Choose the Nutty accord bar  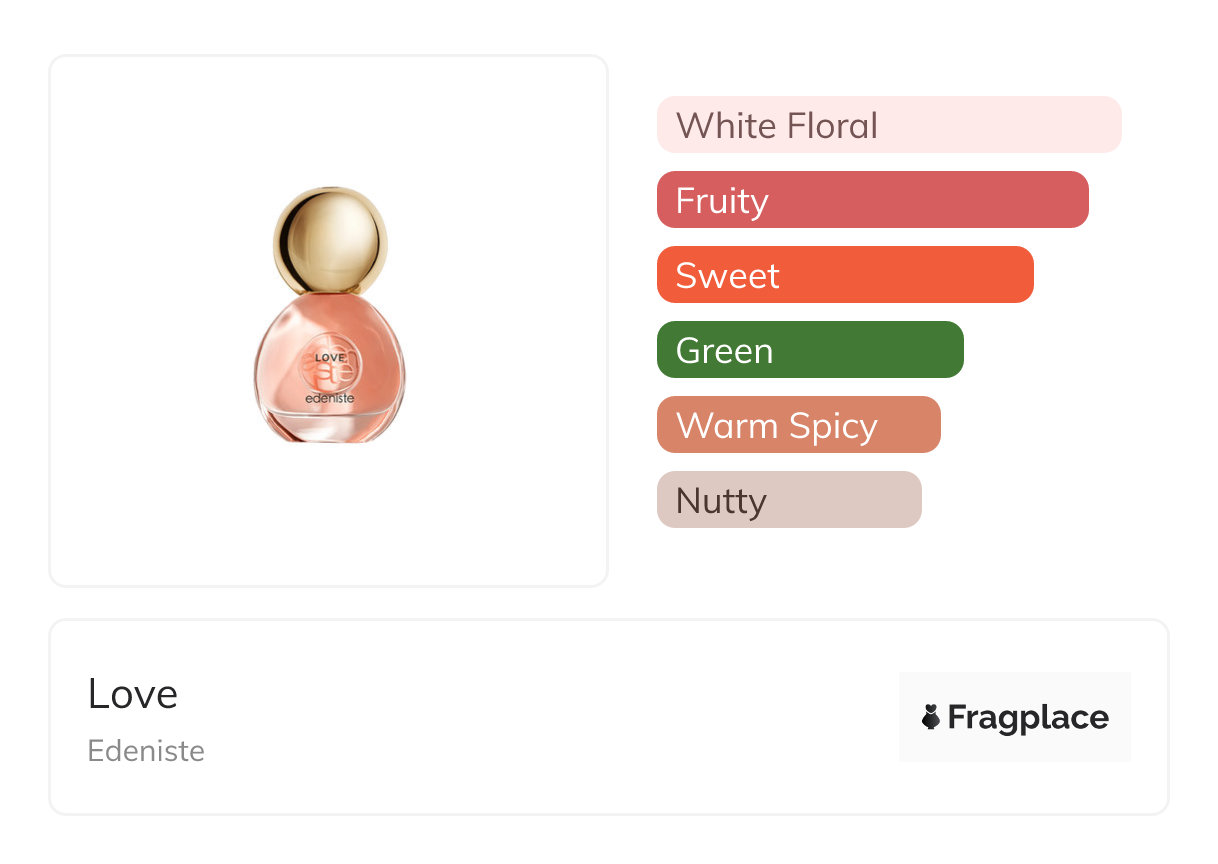[788, 500]
